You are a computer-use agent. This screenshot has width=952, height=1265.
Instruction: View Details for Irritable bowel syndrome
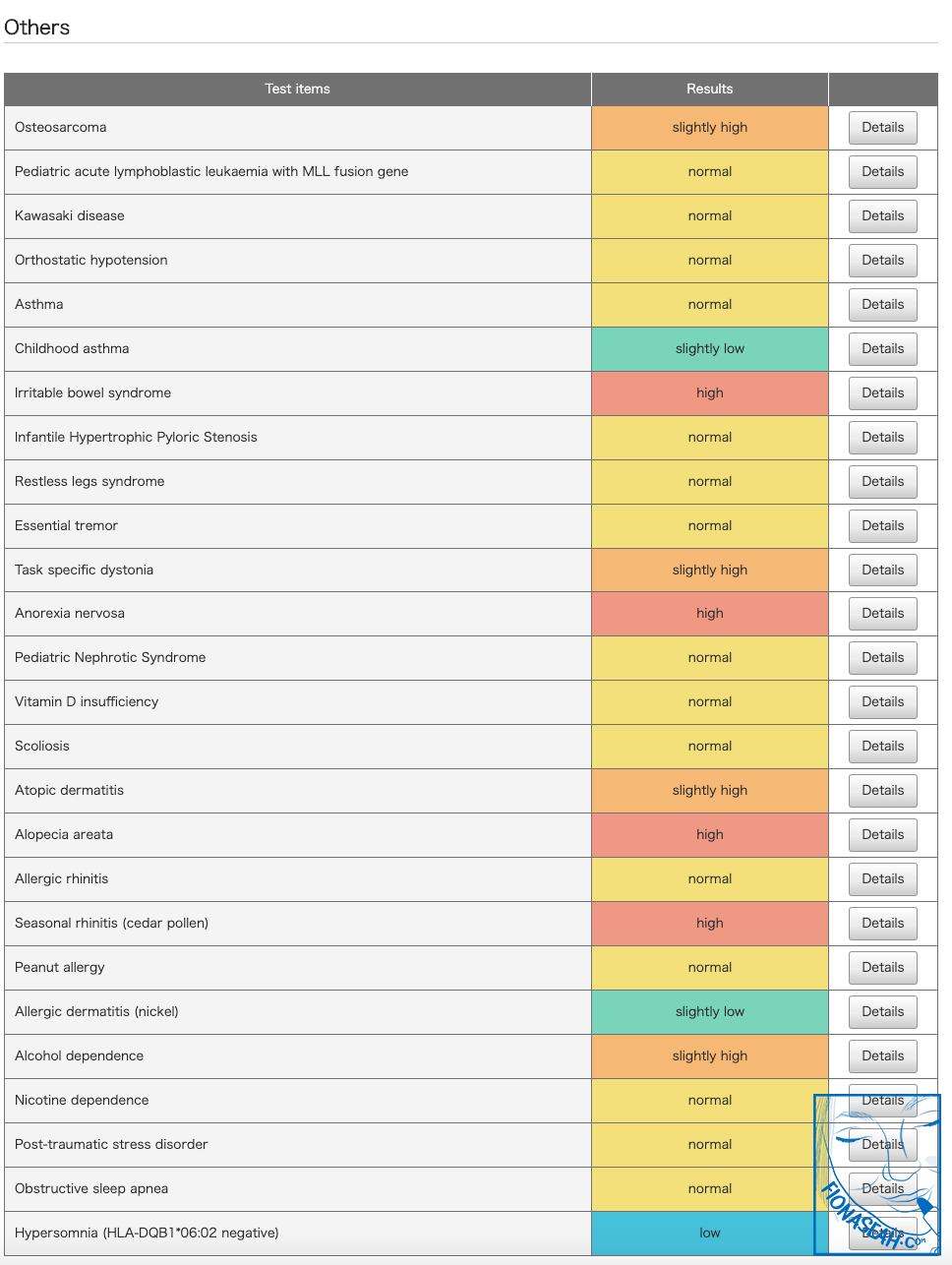(882, 393)
